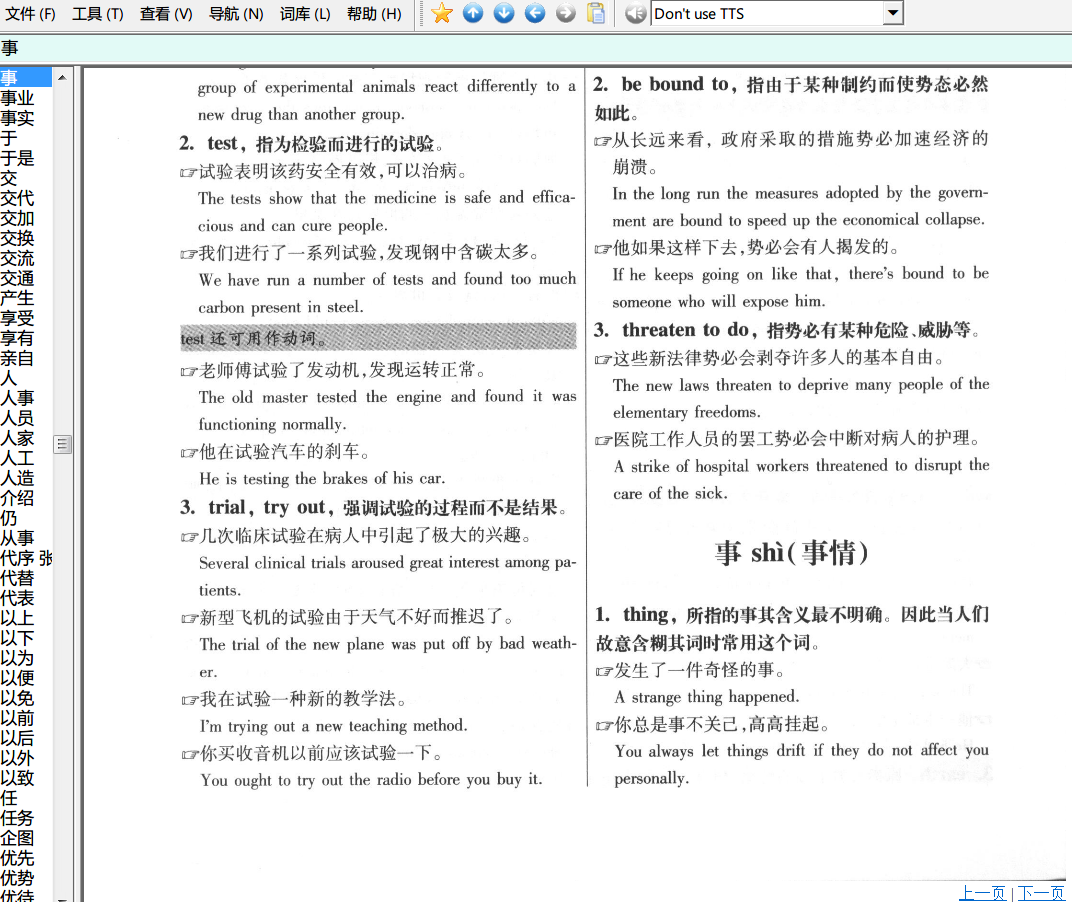Select 任务 in the word list
The width and height of the screenshot is (1072, 902).
pos(17,818)
